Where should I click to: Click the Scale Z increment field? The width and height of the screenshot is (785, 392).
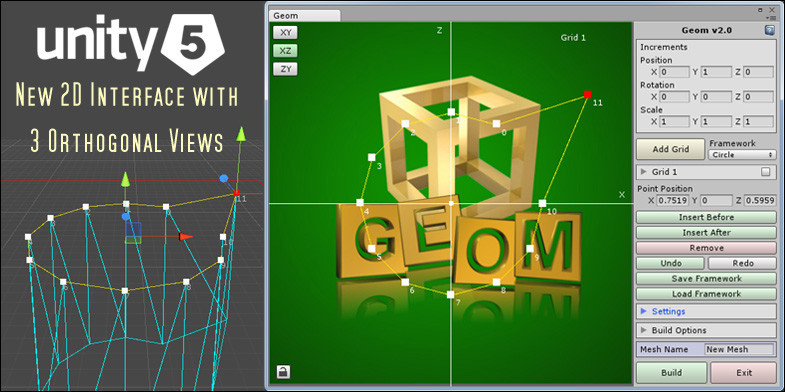point(758,121)
